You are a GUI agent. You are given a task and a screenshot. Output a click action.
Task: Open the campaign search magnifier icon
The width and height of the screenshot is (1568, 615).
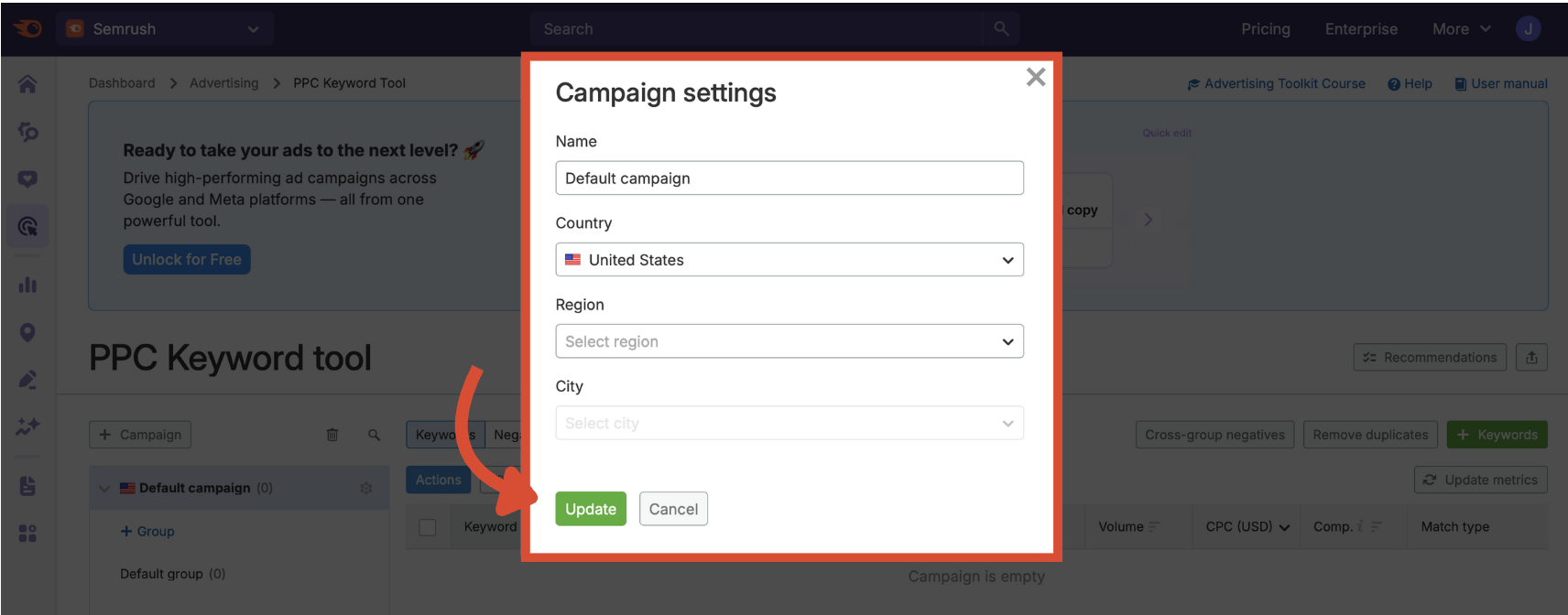374,434
